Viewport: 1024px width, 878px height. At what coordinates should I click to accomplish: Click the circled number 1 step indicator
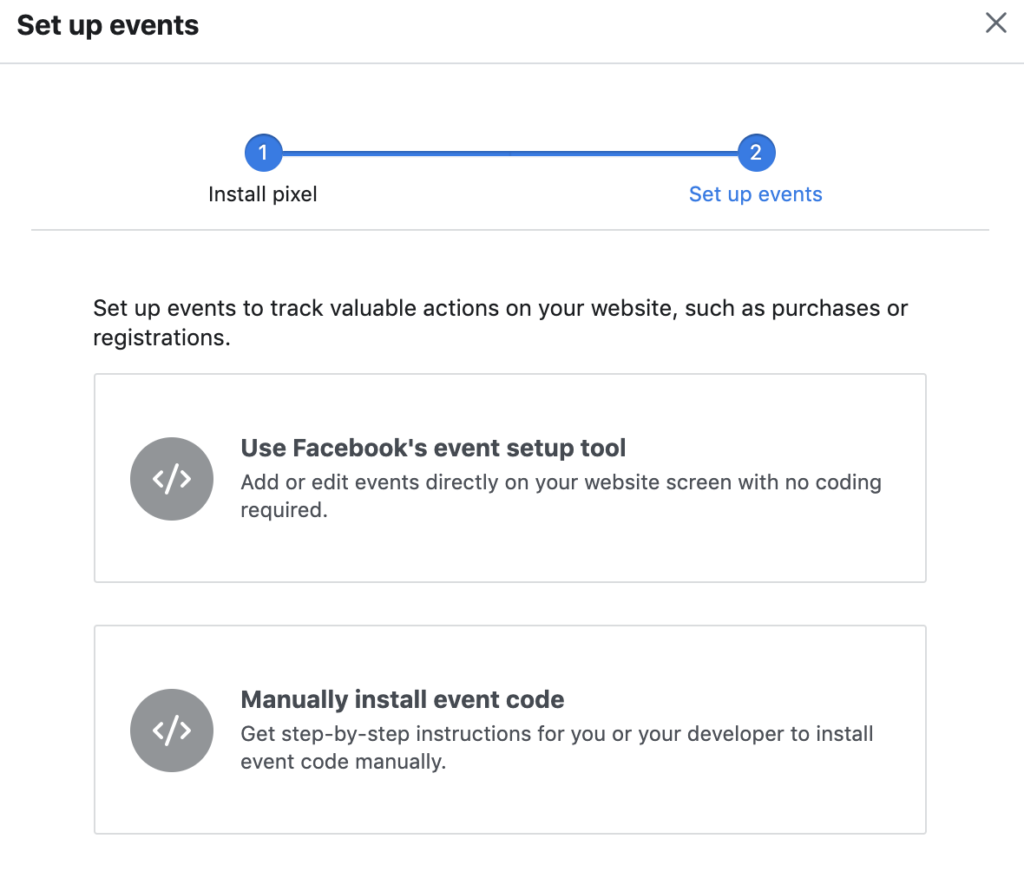point(263,152)
